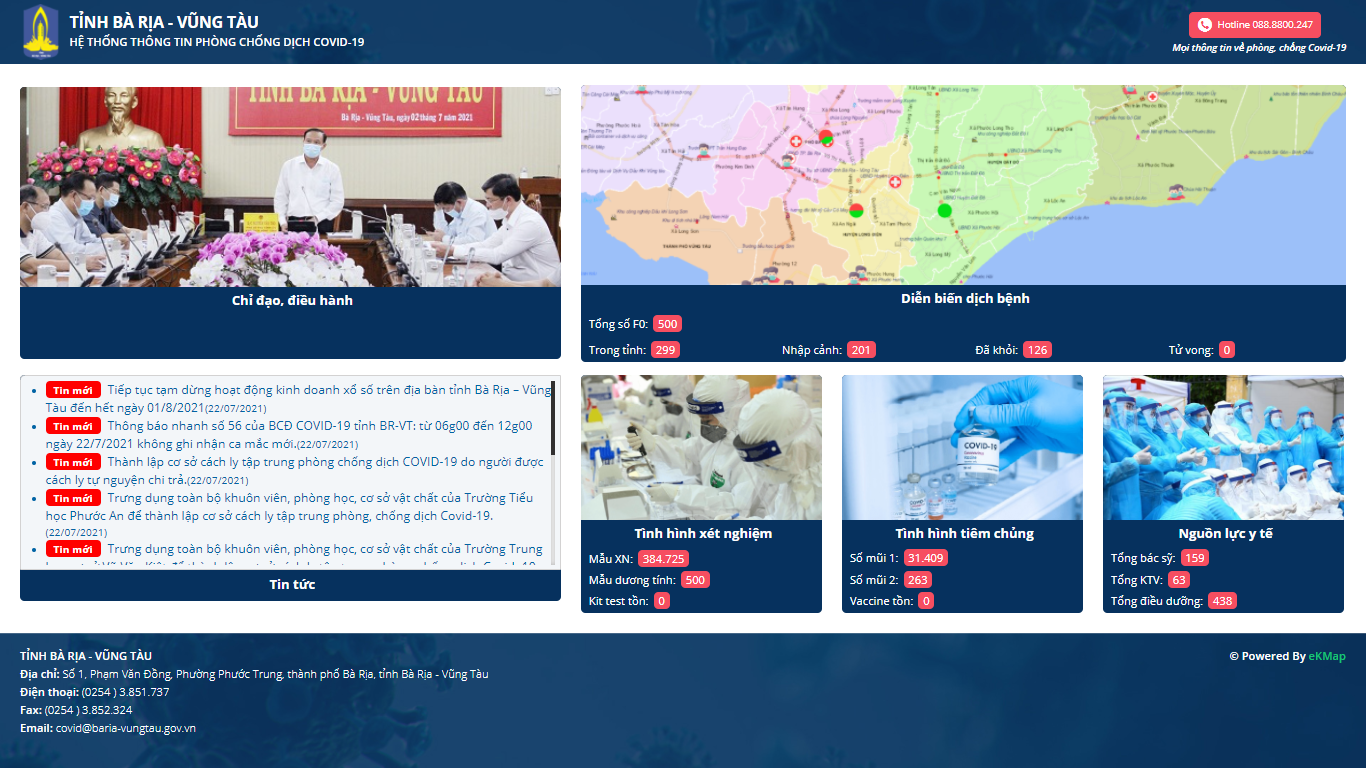The height and width of the screenshot is (768, 1366).
Task: Click the 'Tin tức' section title
Action: point(292,584)
